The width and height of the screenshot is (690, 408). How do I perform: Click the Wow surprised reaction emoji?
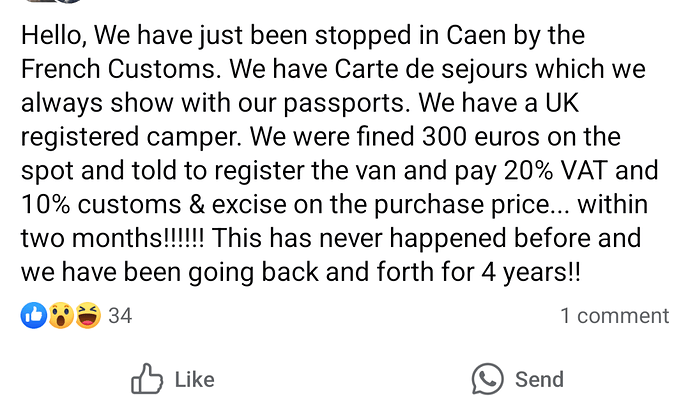(61, 316)
